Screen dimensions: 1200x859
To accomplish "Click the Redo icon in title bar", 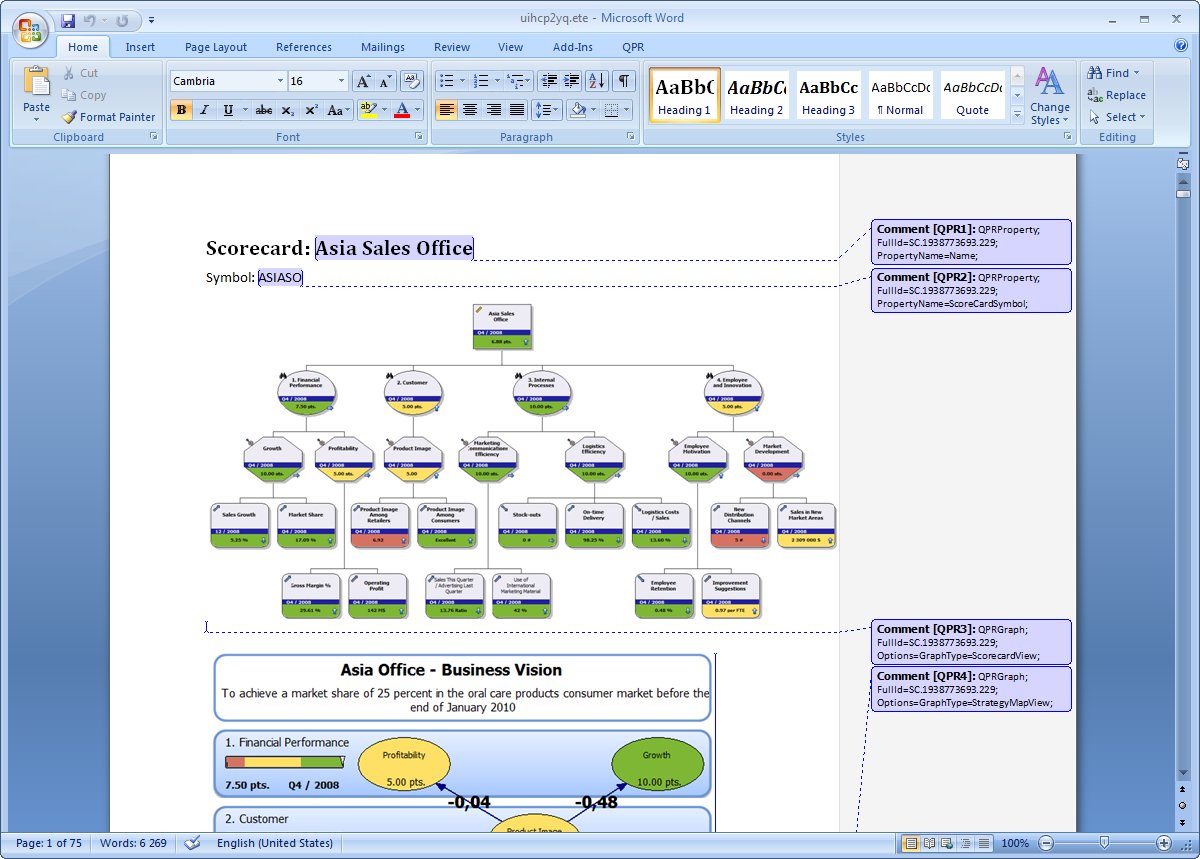I will pos(123,20).
